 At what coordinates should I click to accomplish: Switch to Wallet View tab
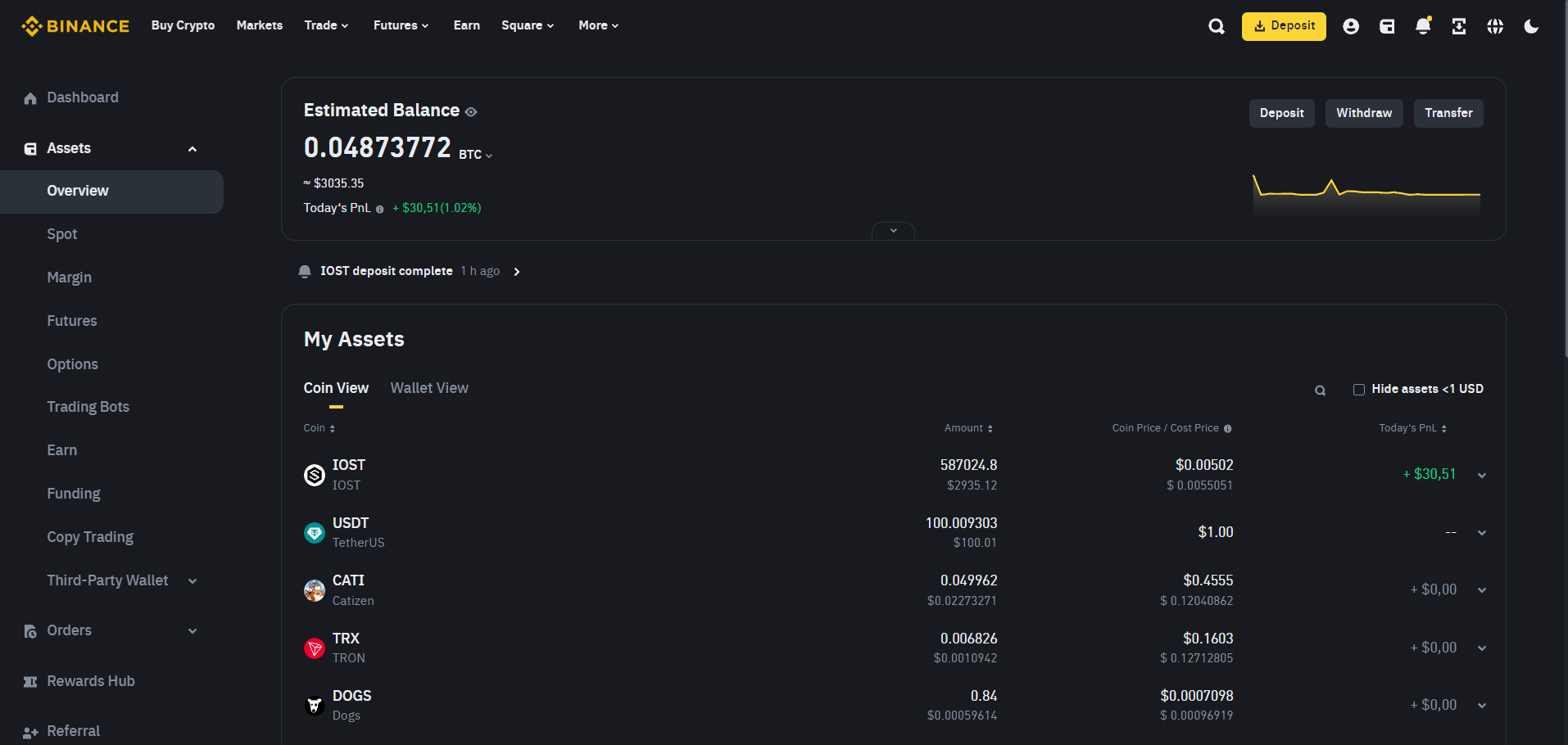point(429,388)
